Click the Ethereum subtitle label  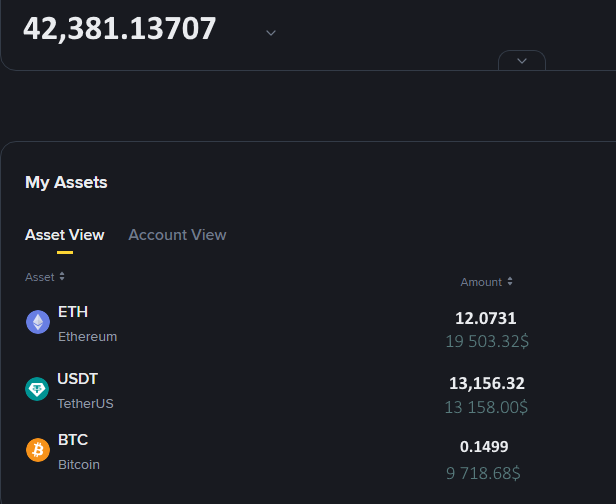[88, 337]
